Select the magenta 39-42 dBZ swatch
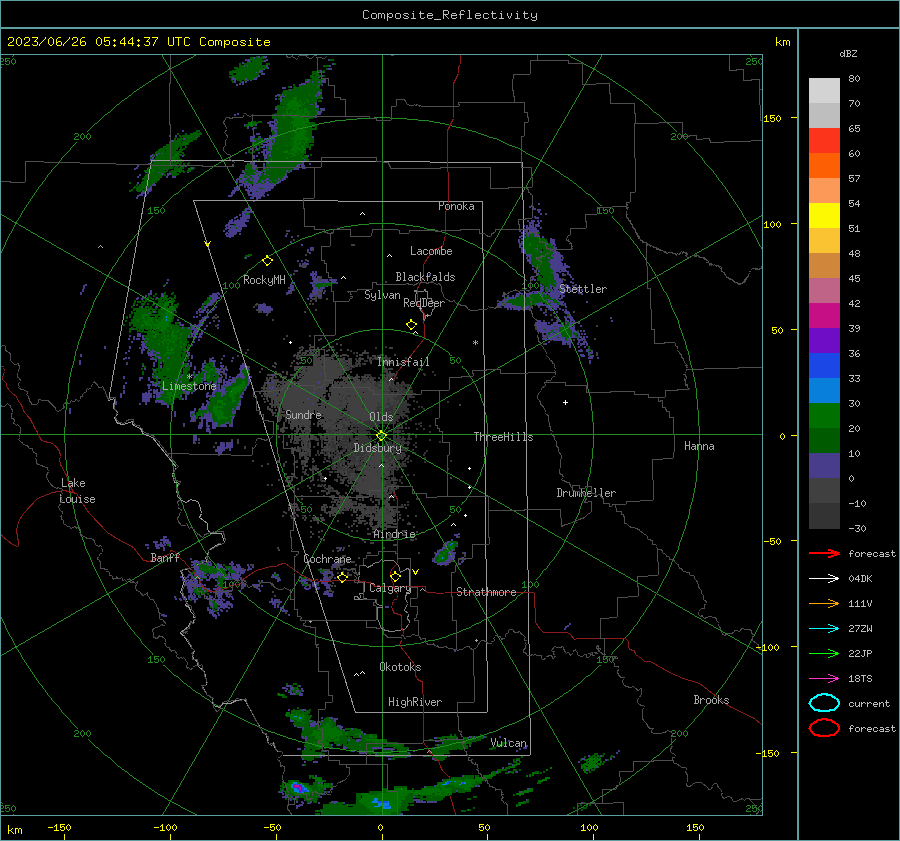900x841 pixels. 824,316
